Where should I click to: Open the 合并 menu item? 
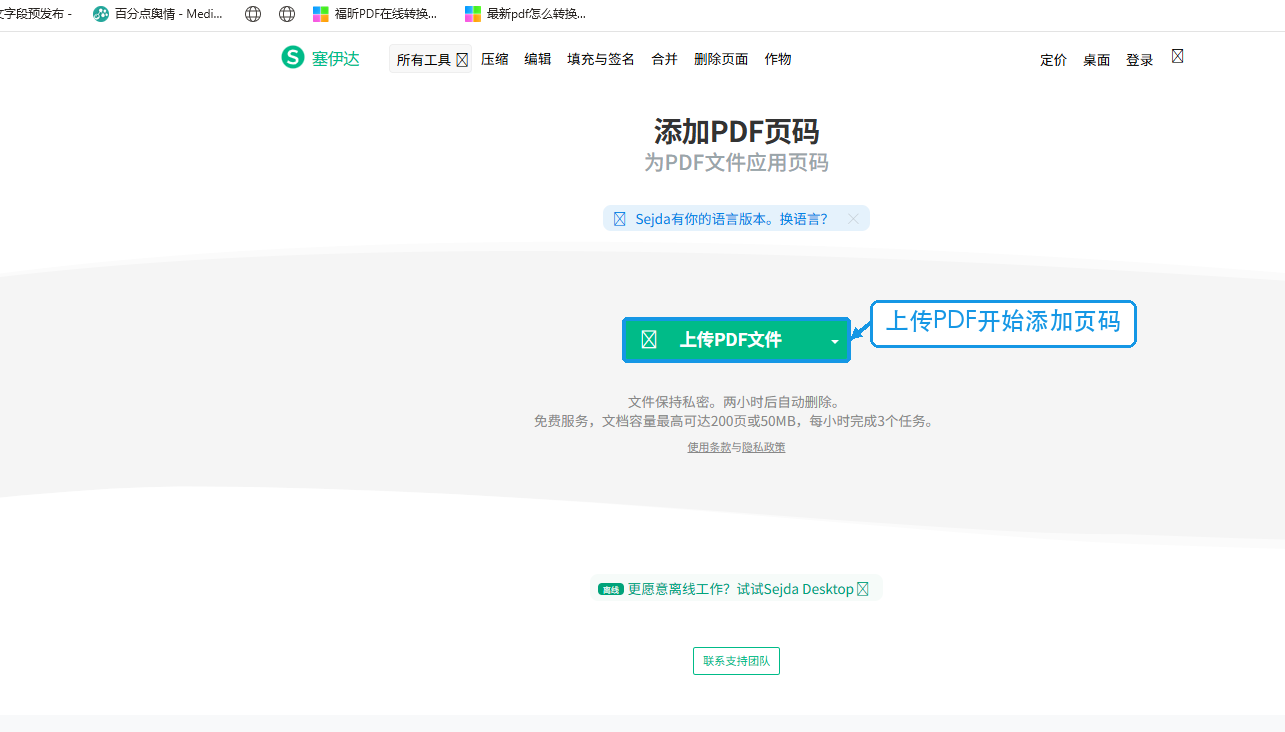click(665, 59)
